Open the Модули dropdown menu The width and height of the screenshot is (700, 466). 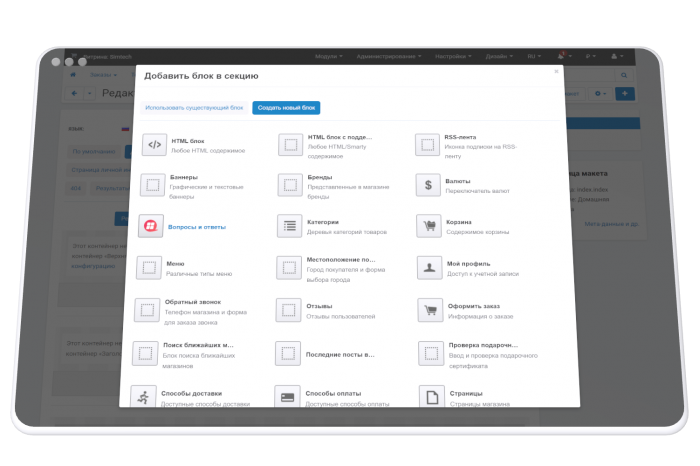(x=329, y=56)
